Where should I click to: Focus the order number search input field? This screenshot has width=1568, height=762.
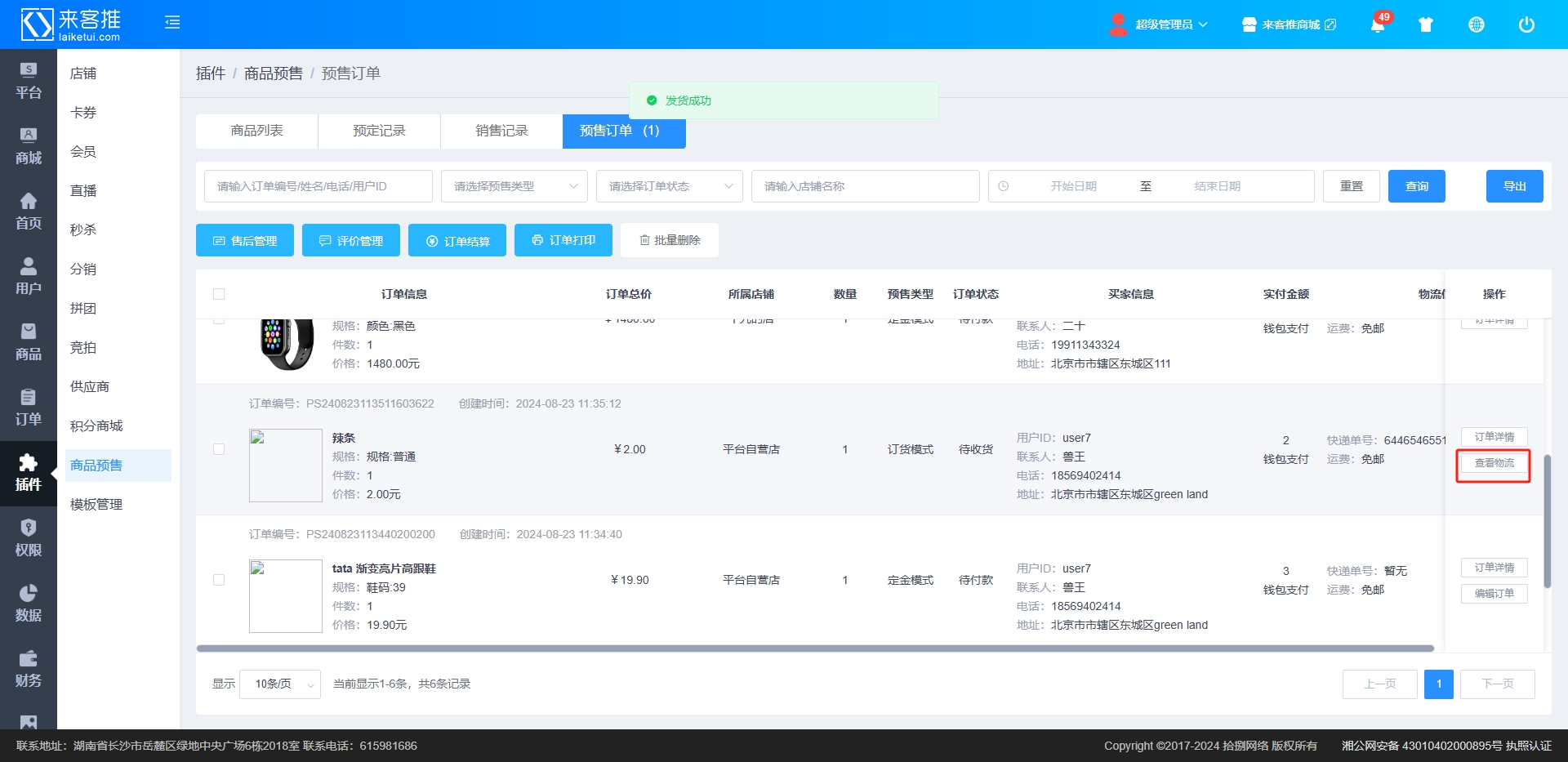click(x=318, y=186)
